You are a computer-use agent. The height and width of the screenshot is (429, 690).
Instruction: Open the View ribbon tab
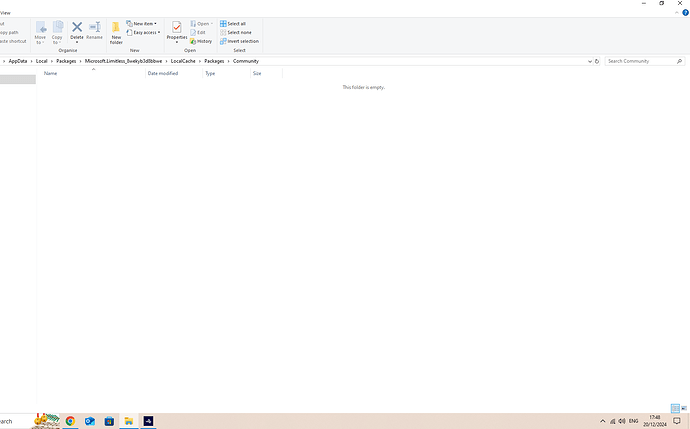[5, 13]
